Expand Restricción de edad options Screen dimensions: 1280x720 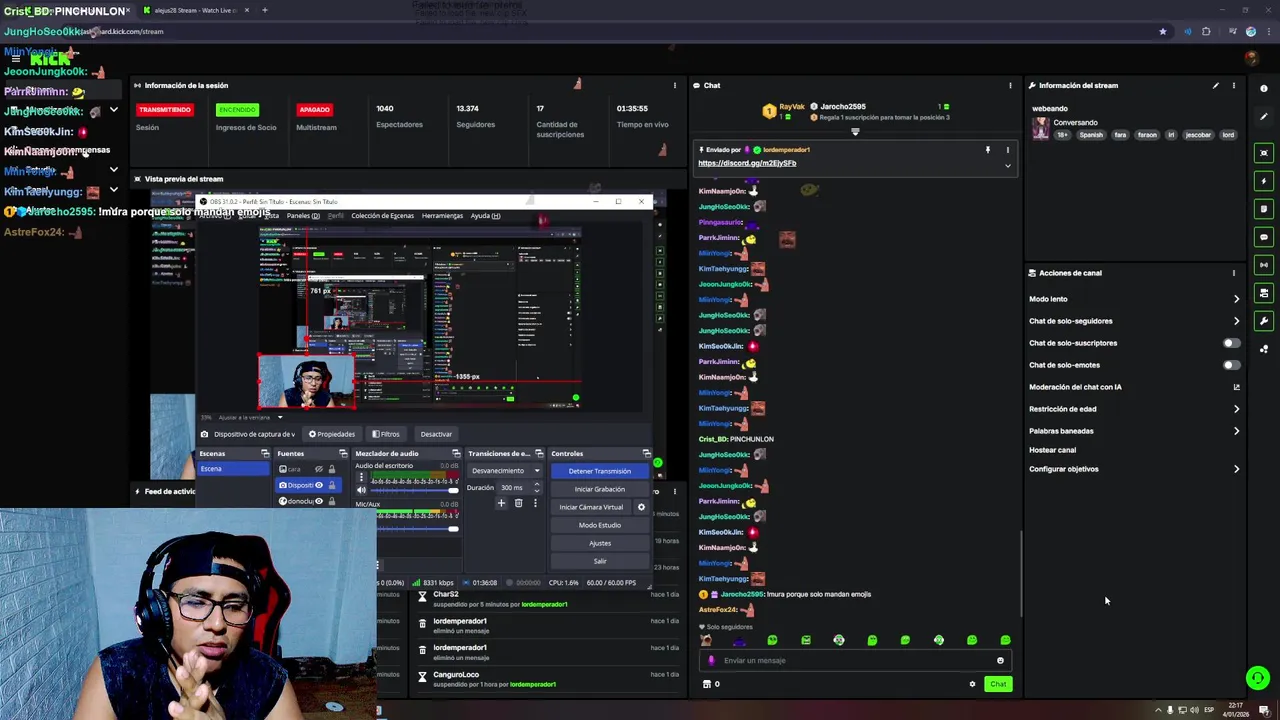(x=1236, y=409)
